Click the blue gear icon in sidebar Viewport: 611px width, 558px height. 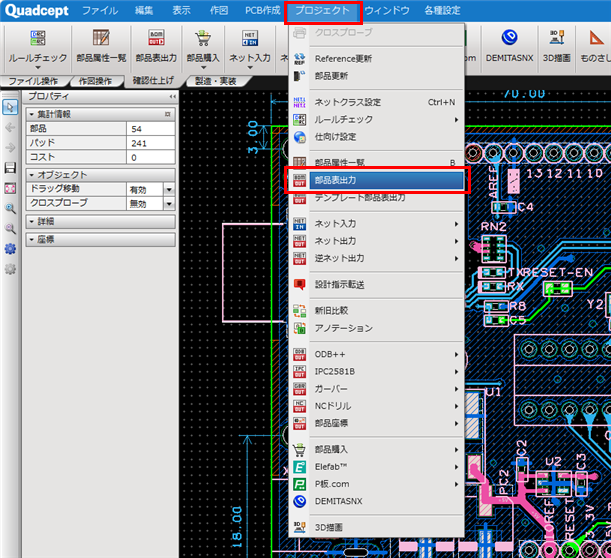pyautogui.click(x=10, y=249)
